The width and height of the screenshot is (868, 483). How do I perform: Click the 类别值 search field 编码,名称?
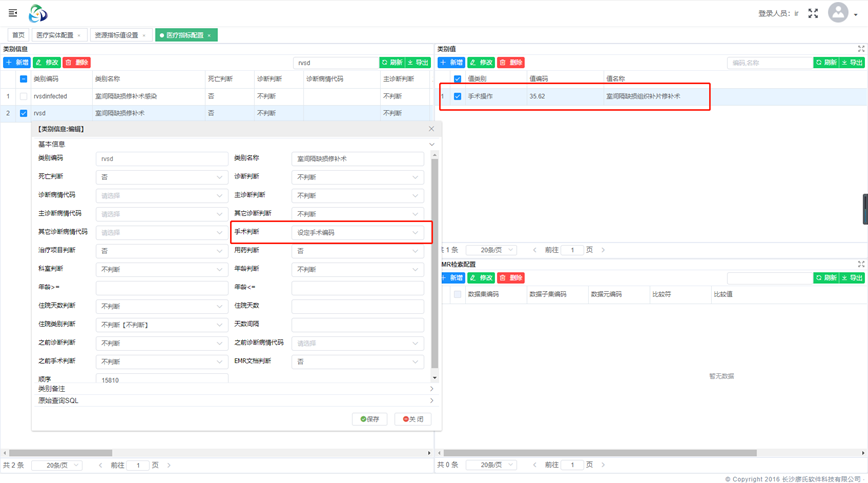tap(769, 63)
